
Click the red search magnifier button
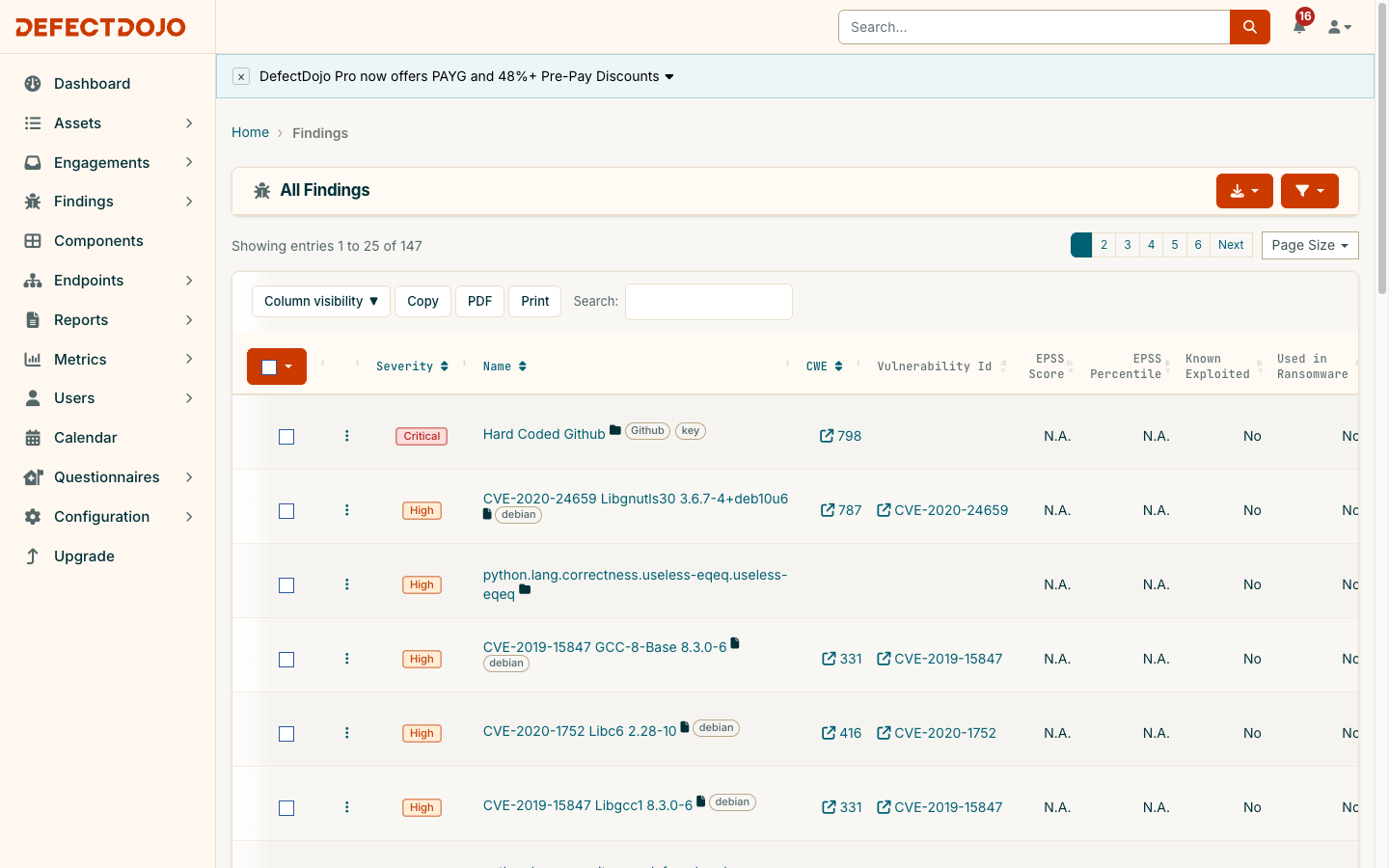click(1250, 27)
